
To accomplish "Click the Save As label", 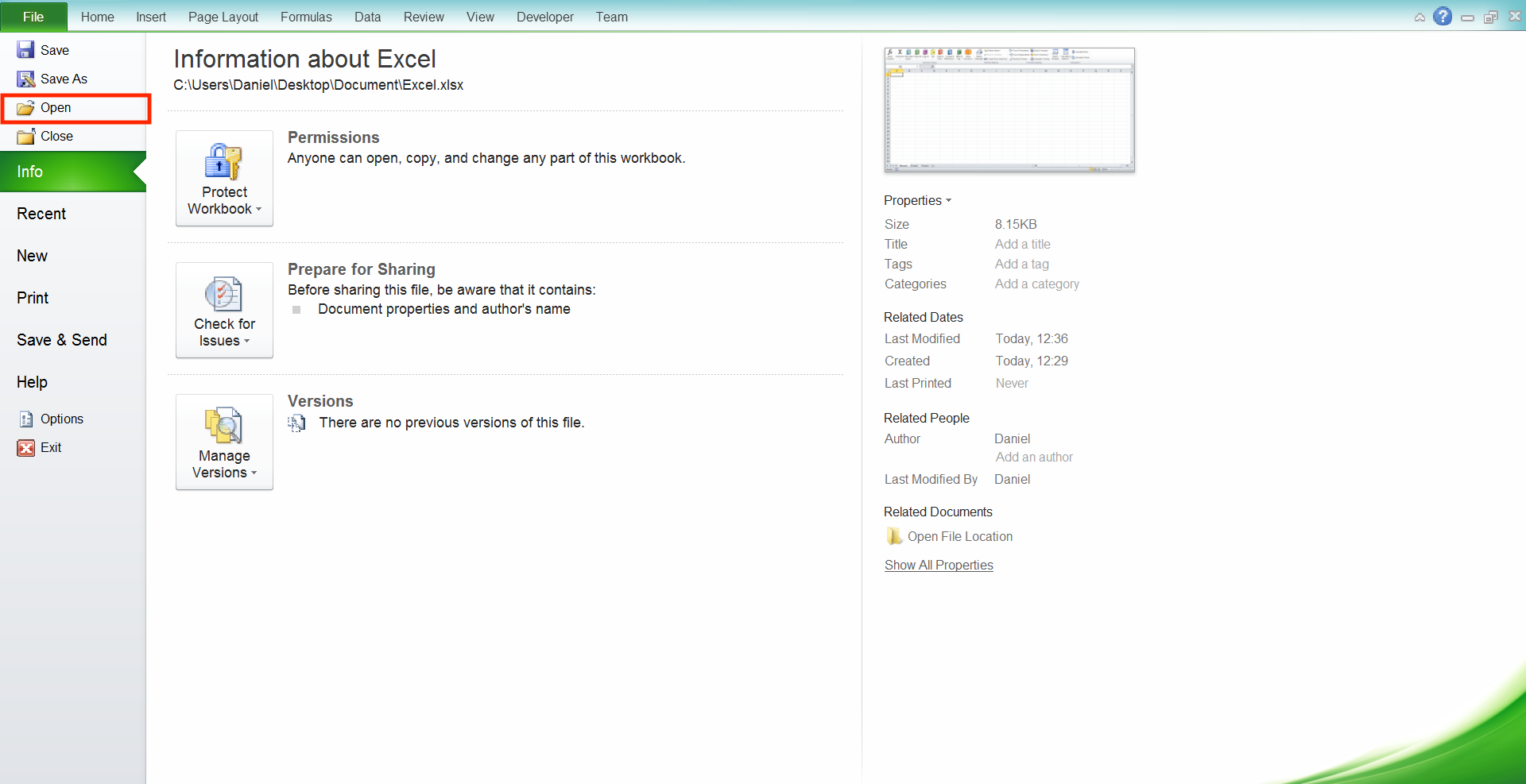I will [x=64, y=79].
